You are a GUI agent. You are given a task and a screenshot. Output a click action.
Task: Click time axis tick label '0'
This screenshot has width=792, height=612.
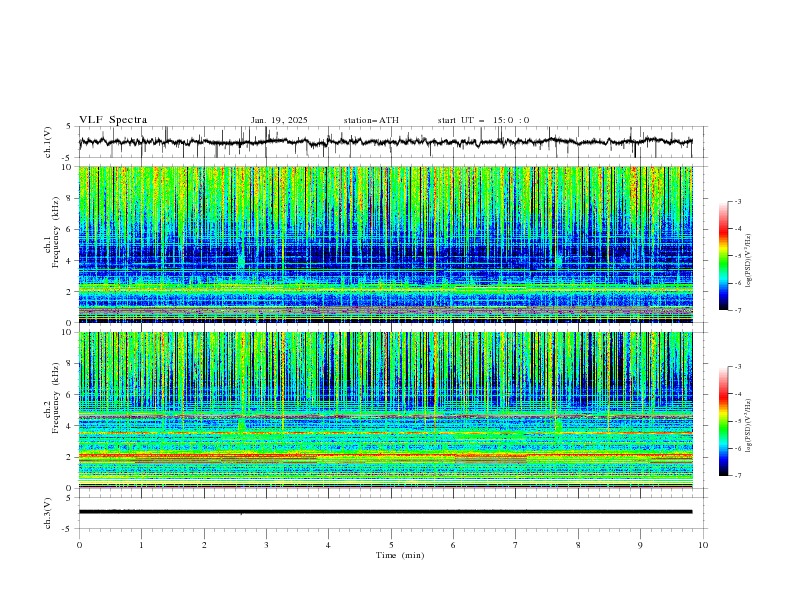coord(79,545)
